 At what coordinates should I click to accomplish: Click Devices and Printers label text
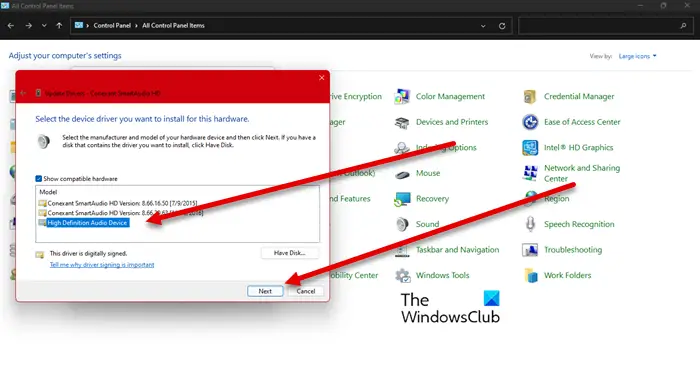click(452, 122)
